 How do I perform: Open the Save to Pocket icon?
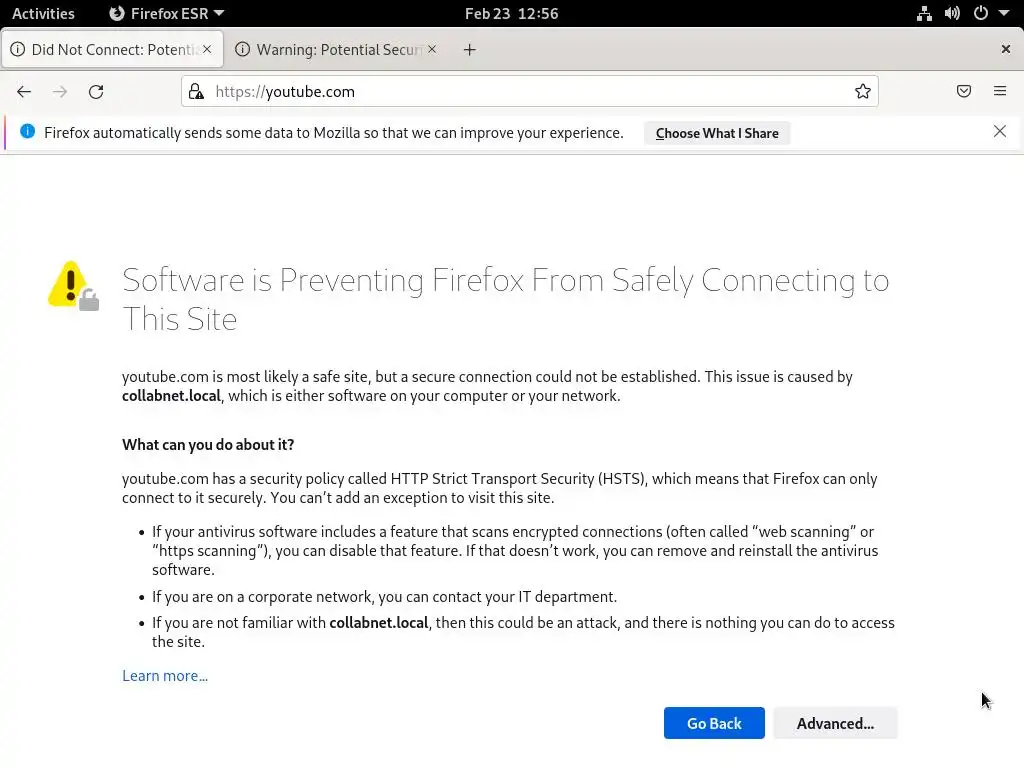pyautogui.click(x=964, y=91)
